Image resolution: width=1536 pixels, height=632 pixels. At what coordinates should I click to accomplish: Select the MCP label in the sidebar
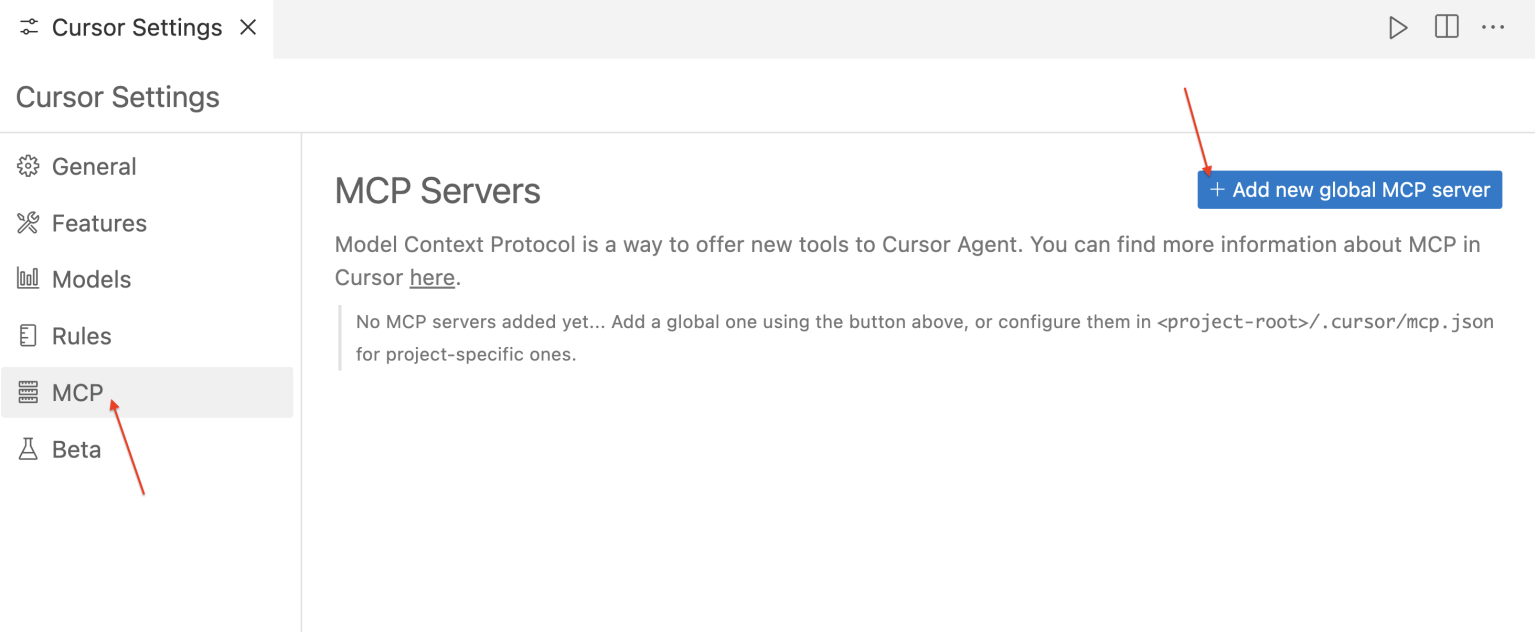pyautogui.click(x=77, y=393)
